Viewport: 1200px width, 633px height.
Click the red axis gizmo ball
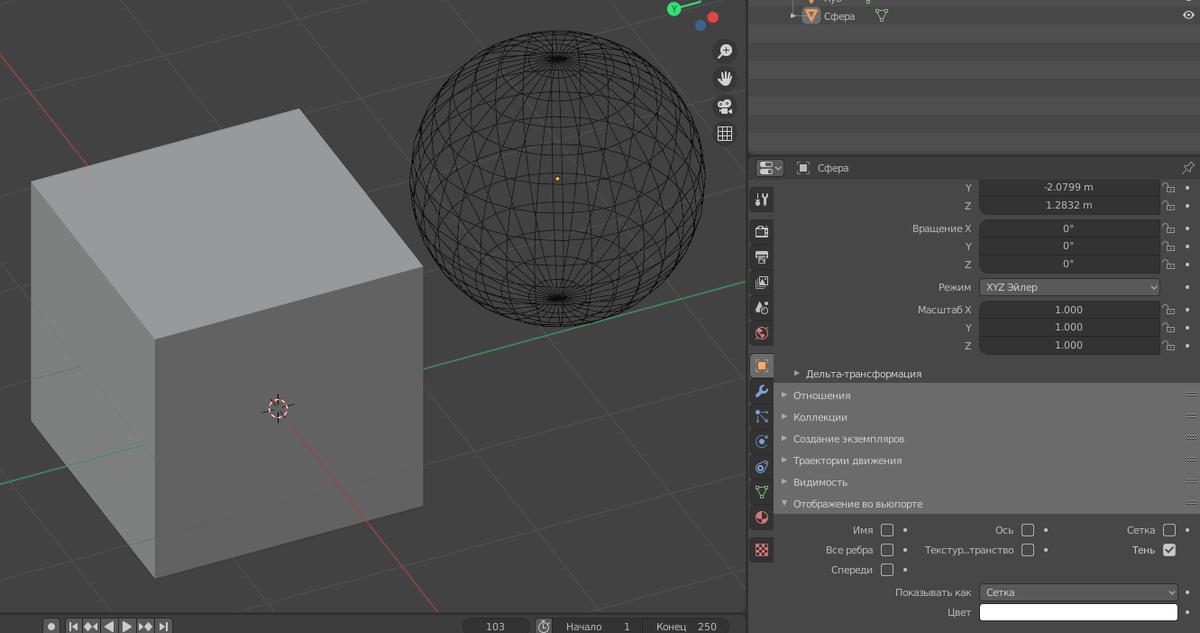pyautogui.click(x=713, y=17)
